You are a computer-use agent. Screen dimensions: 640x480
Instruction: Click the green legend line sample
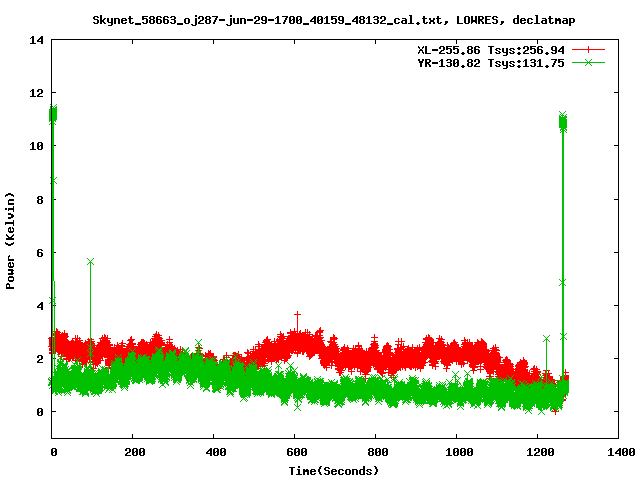point(588,62)
